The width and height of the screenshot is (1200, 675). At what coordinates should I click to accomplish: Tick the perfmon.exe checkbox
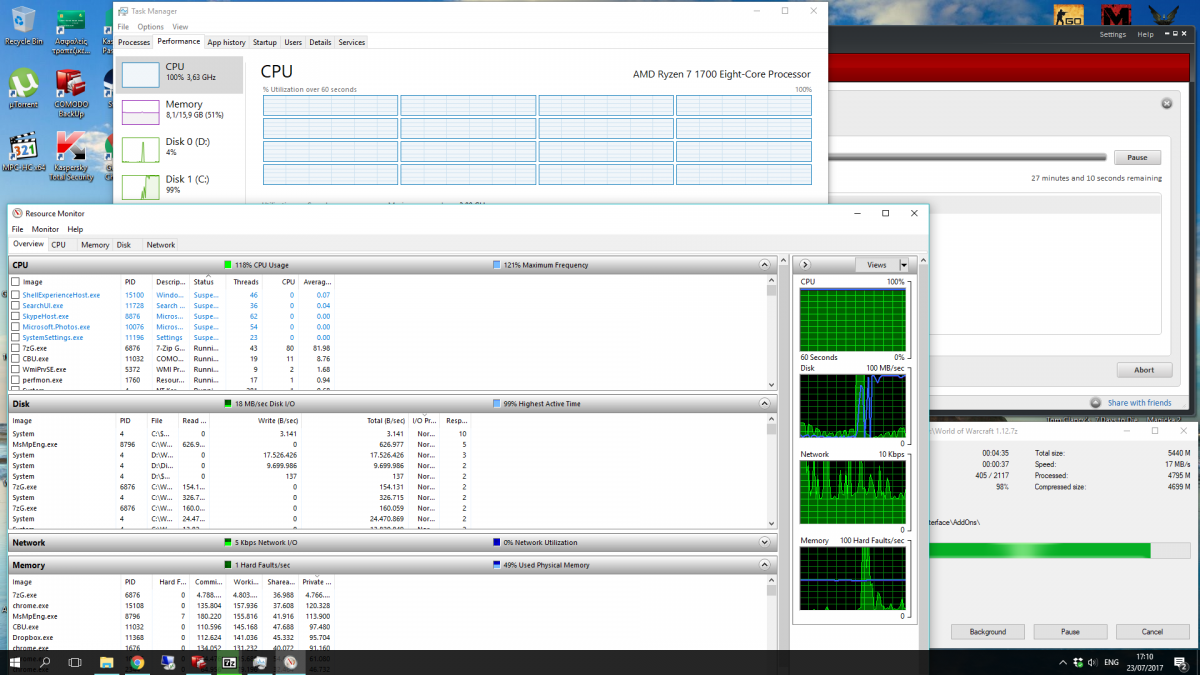(15, 380)
